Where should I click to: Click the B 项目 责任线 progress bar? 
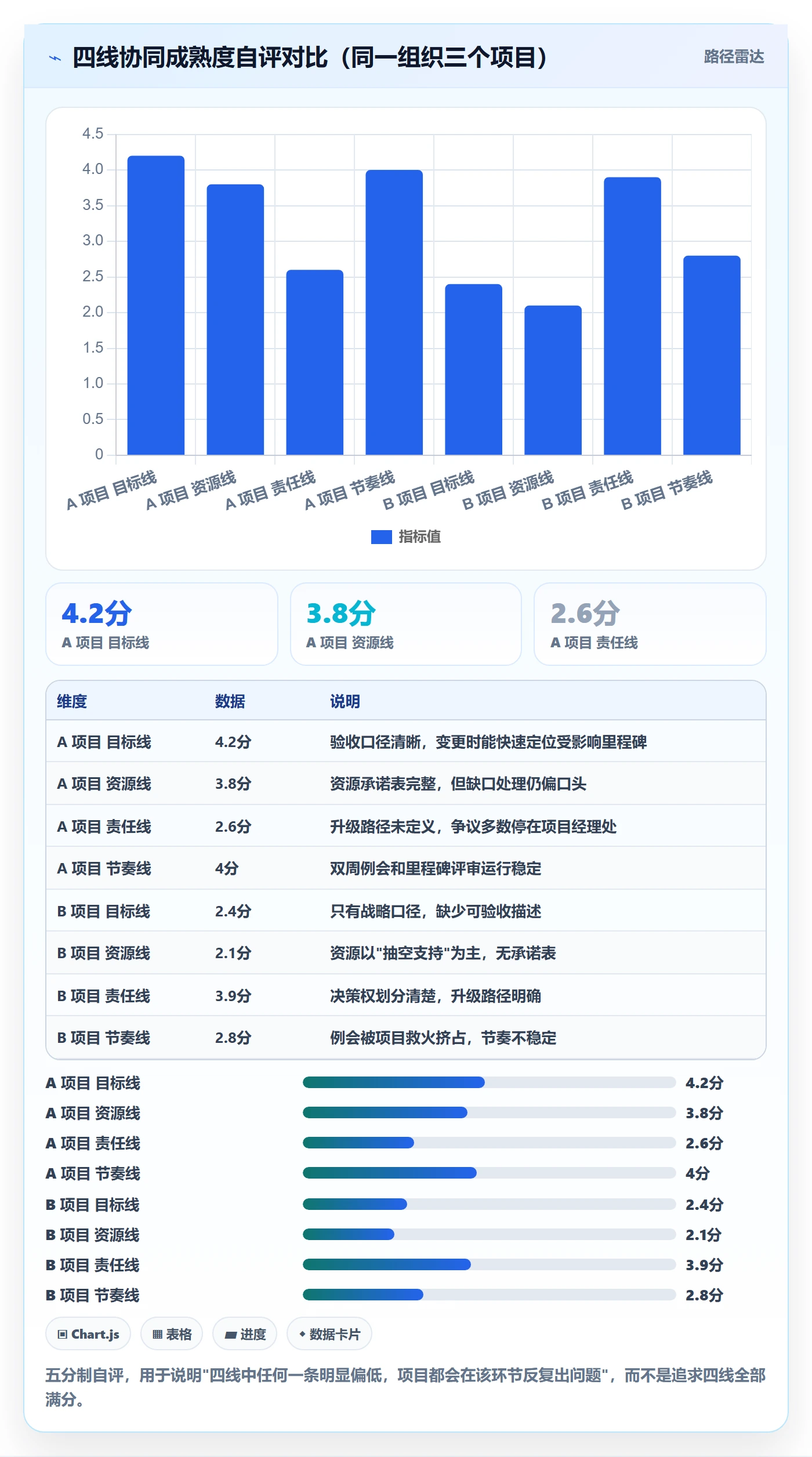(x=490, y=1264)
